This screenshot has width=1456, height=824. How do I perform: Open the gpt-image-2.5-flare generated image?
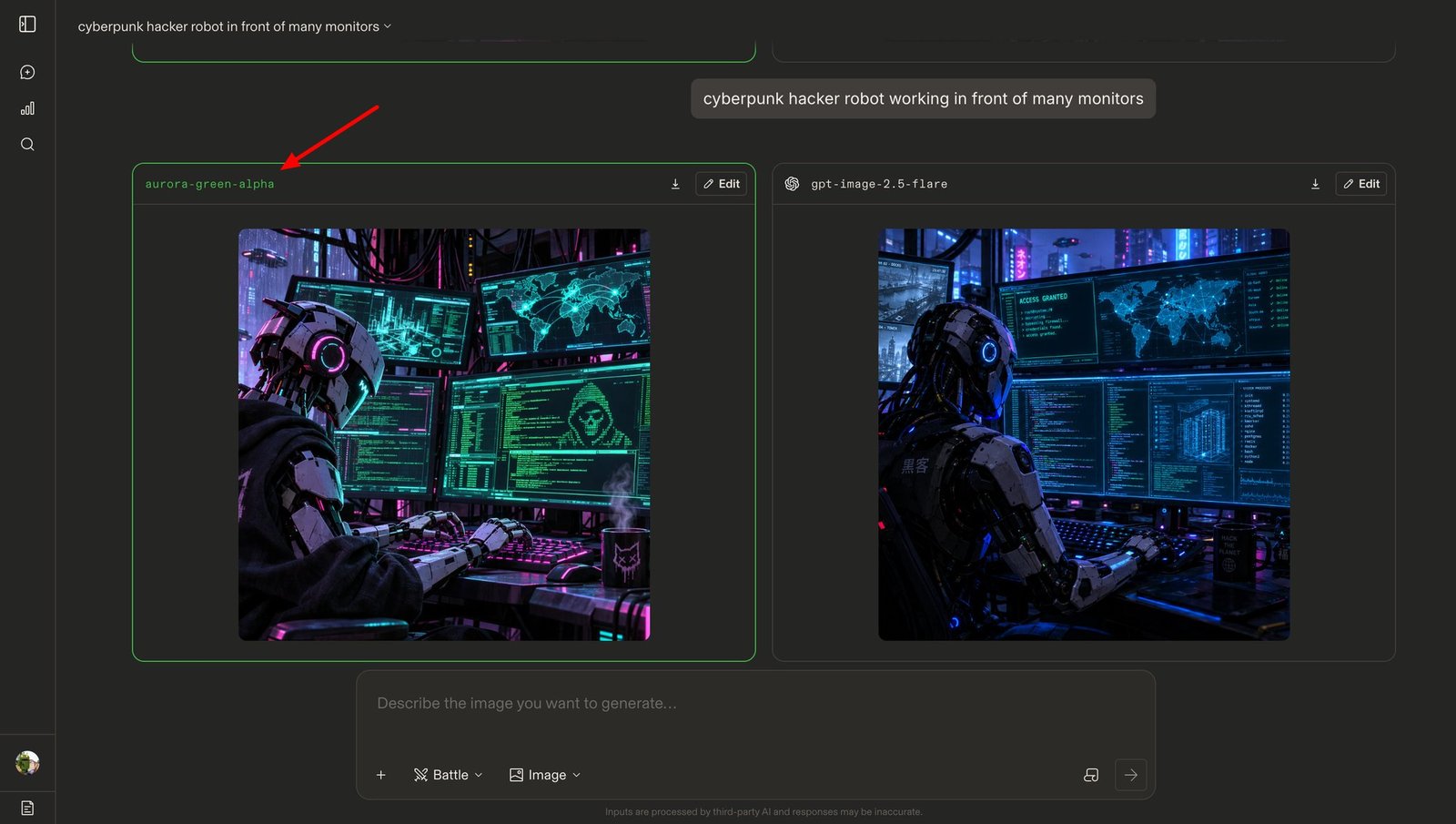click(x=1084, y=434)
